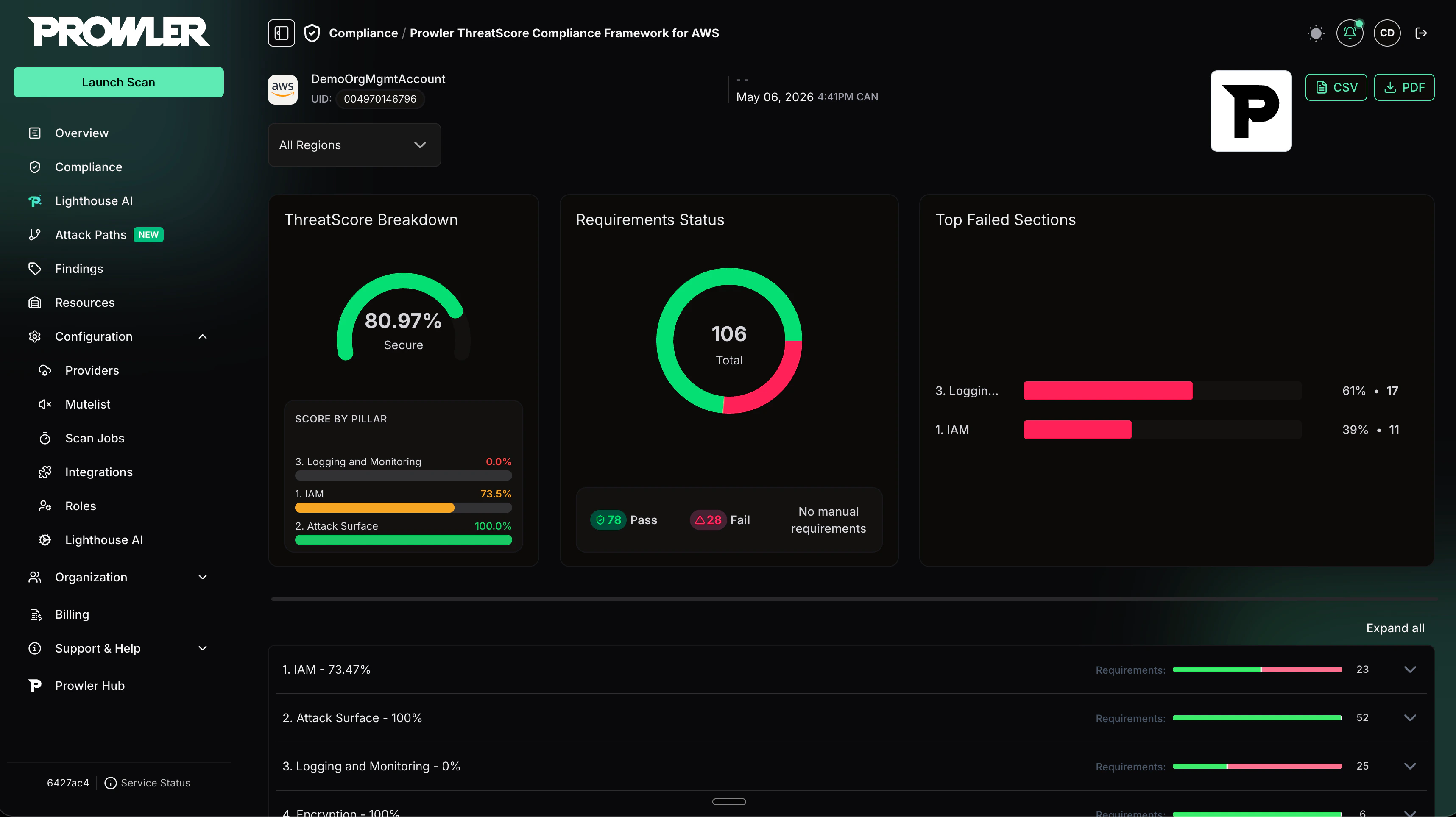Screen dimensions: 1456x817
Task: Expand the Organization menu chevron
Action: point(203,577)
